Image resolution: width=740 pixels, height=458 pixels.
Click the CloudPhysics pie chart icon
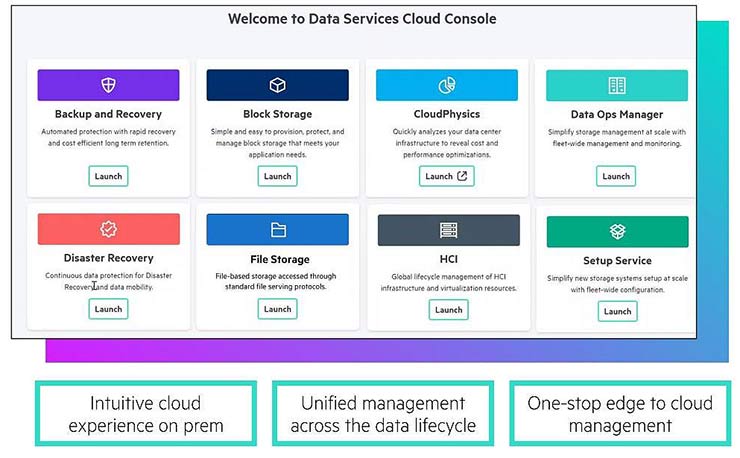point(447,85)
